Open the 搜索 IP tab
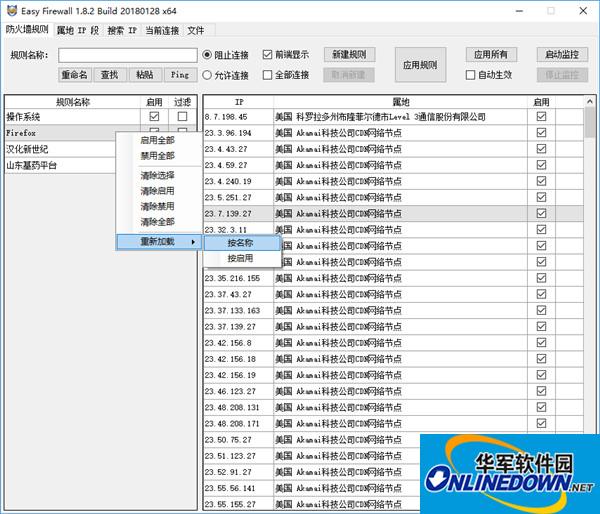The image size is (600, 514). (x=122, y=30)
